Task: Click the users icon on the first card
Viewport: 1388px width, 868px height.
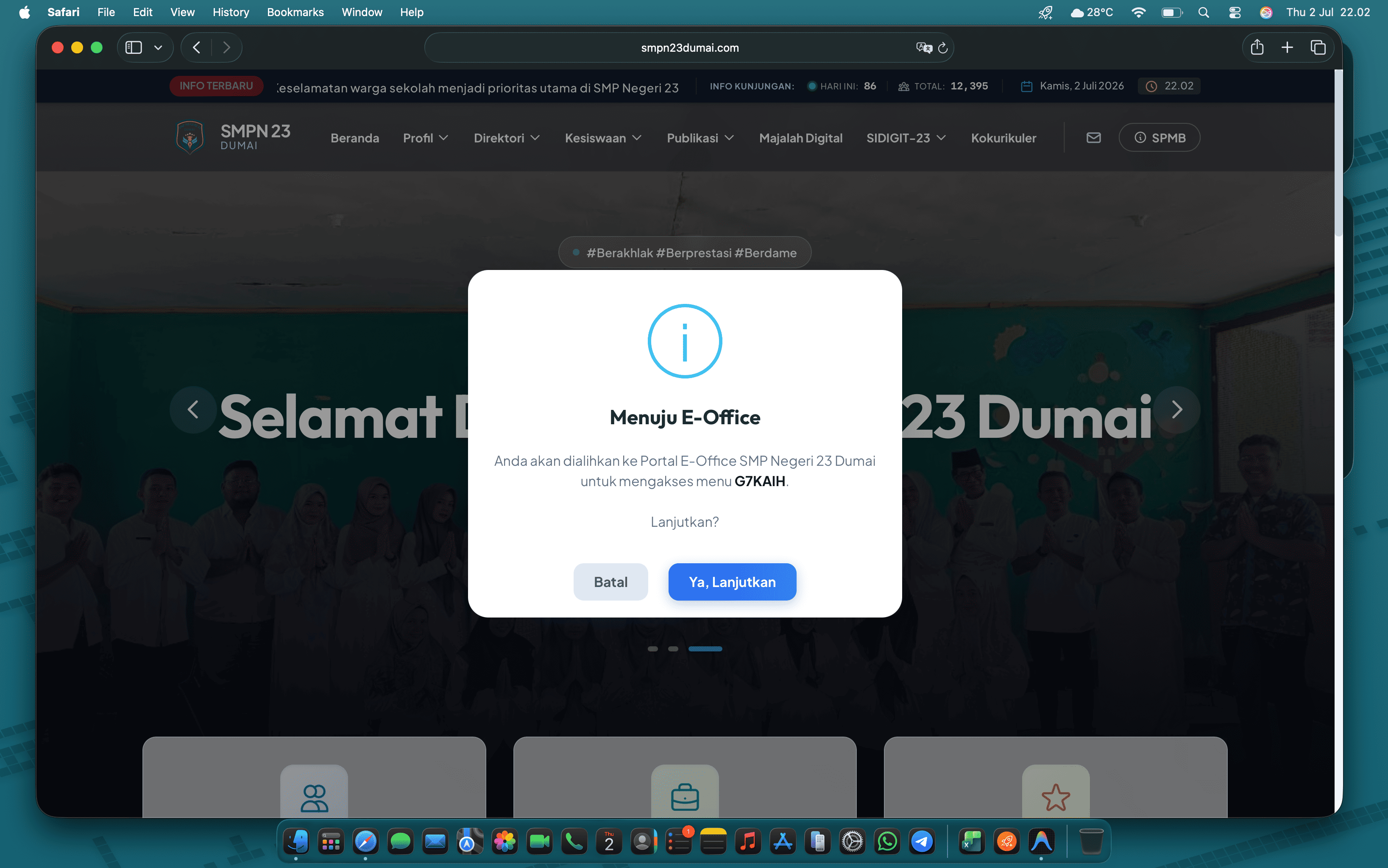Action: (x=314, y=797)
